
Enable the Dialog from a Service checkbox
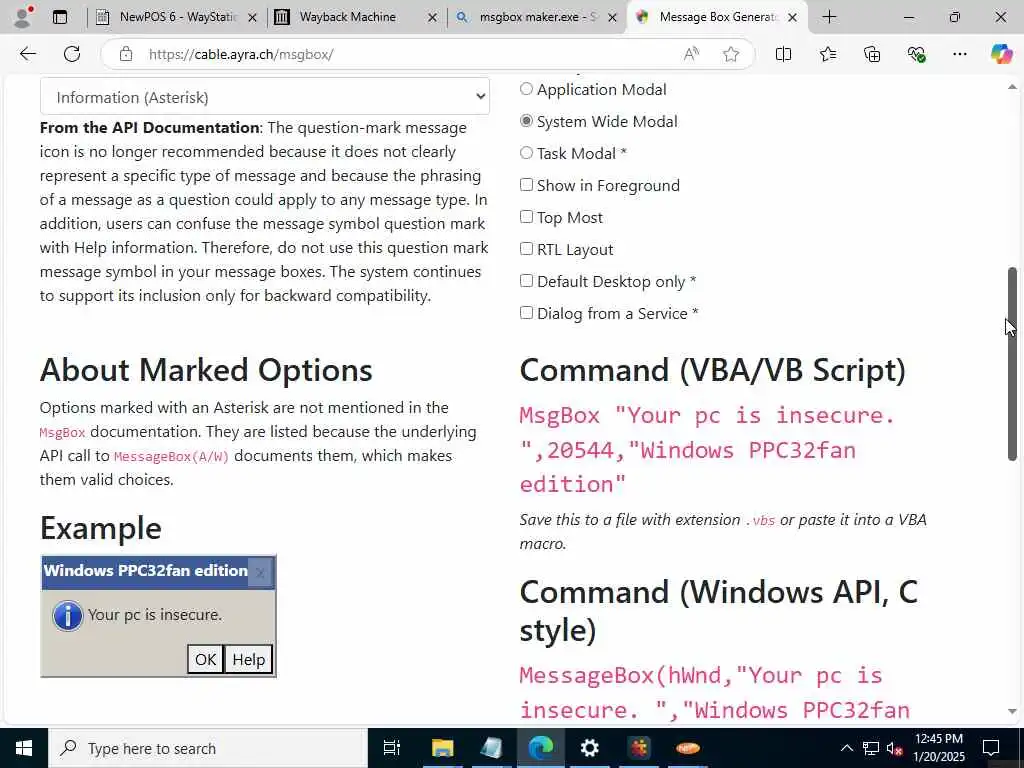click(x=526, y=313)
